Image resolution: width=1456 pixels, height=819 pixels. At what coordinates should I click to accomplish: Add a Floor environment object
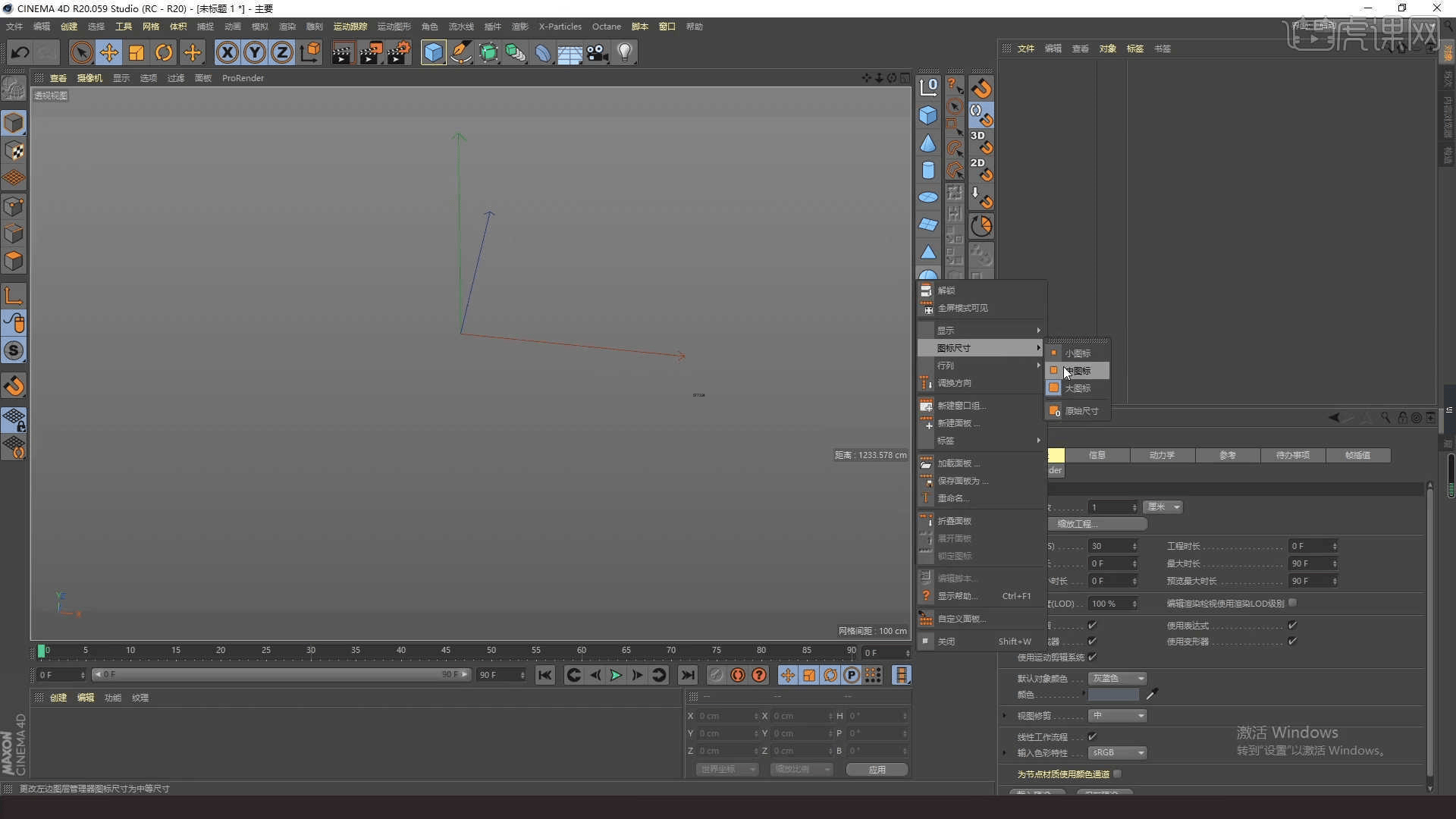coord(570,52)
